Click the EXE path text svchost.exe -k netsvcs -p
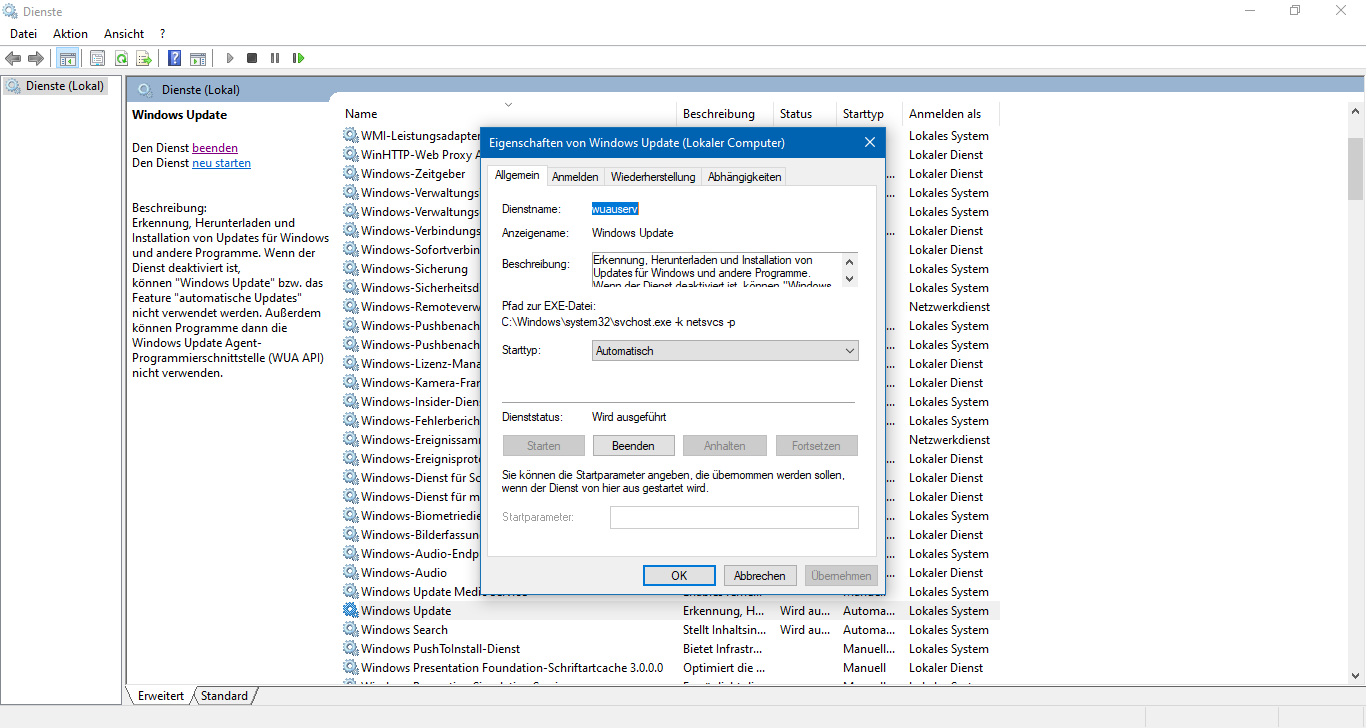1366x728 pixels. coord(618,323)
